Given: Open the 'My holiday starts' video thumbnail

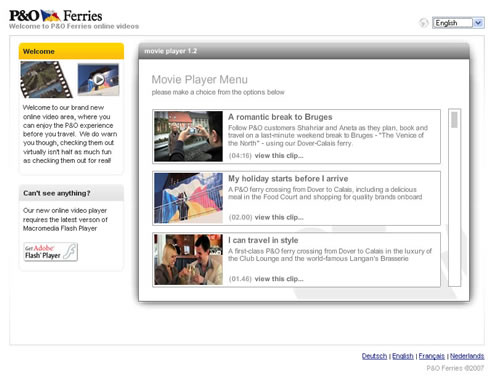Looking at the screenshot, I should (x=188, y=198).
